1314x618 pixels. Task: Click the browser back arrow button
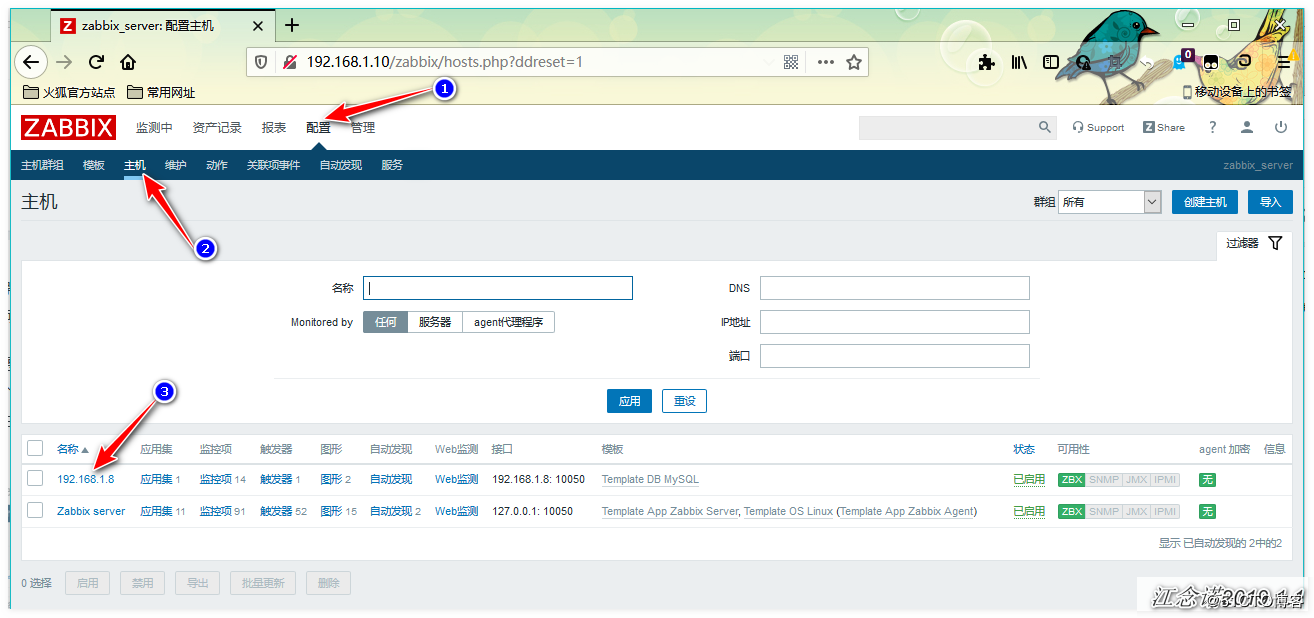[x=31, y=62]
